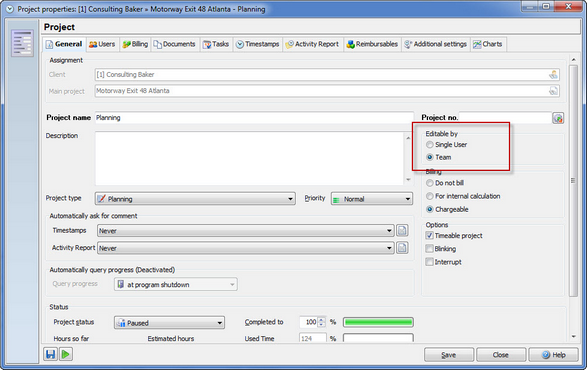
Task: Open the Project type dropdown
Action: [x=195, y=199]
